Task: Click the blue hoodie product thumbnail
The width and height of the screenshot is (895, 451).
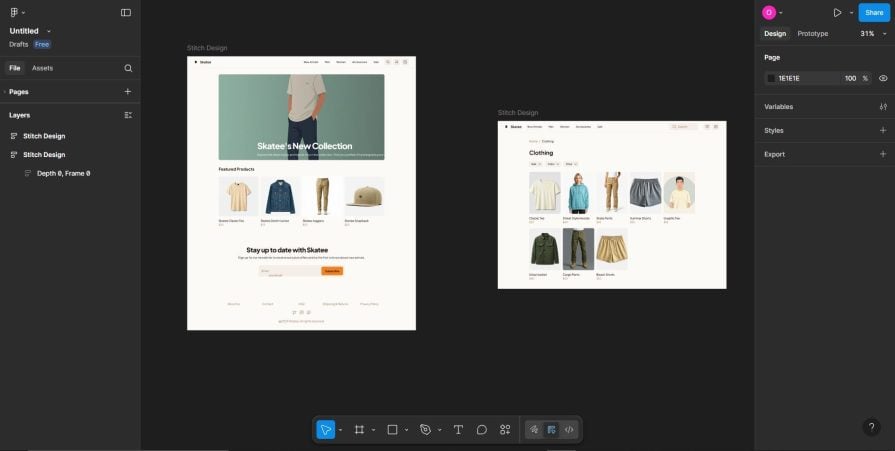Action: point(578,193)
